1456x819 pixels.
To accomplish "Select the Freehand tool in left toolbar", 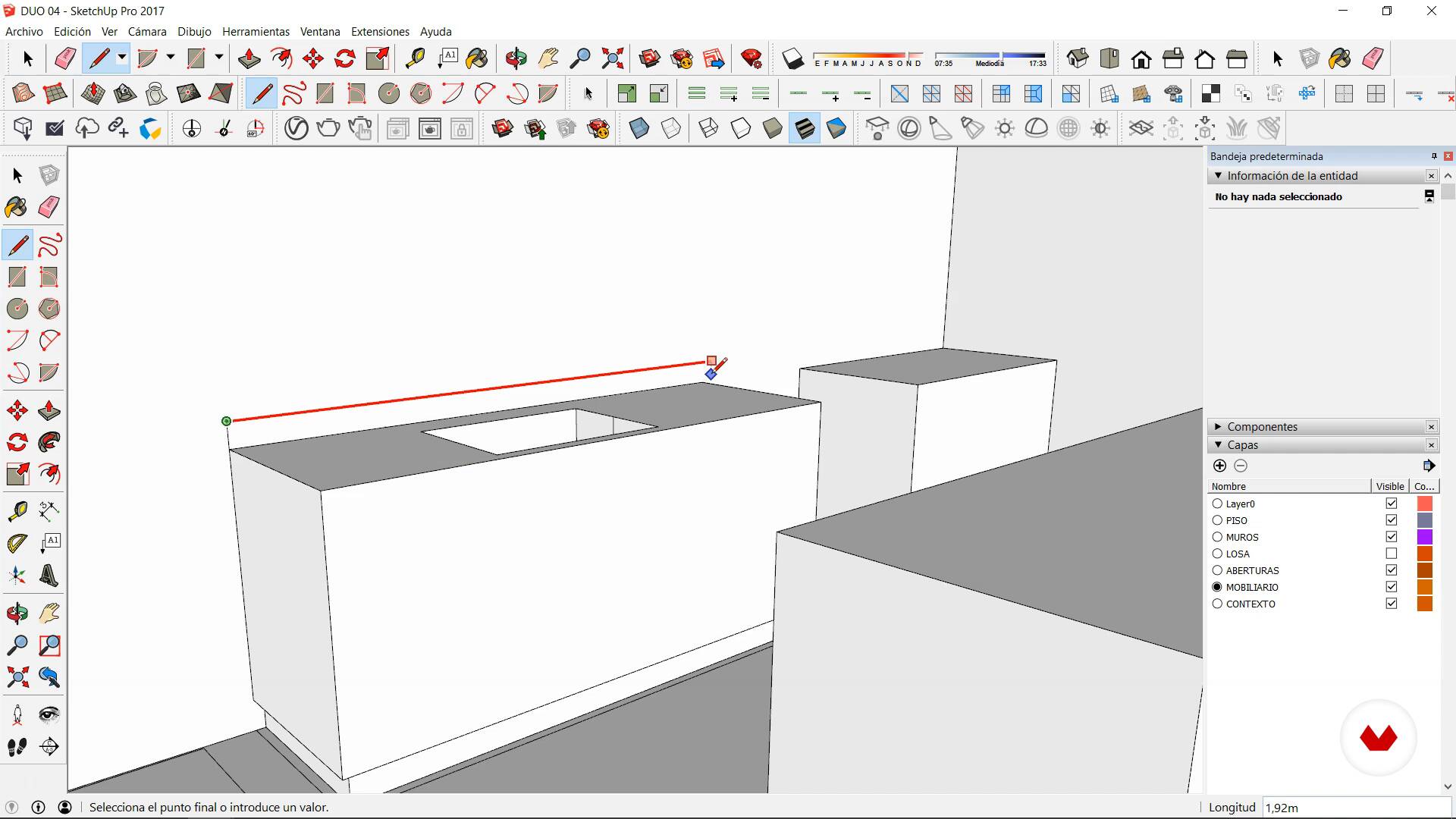I will [49, 246].
